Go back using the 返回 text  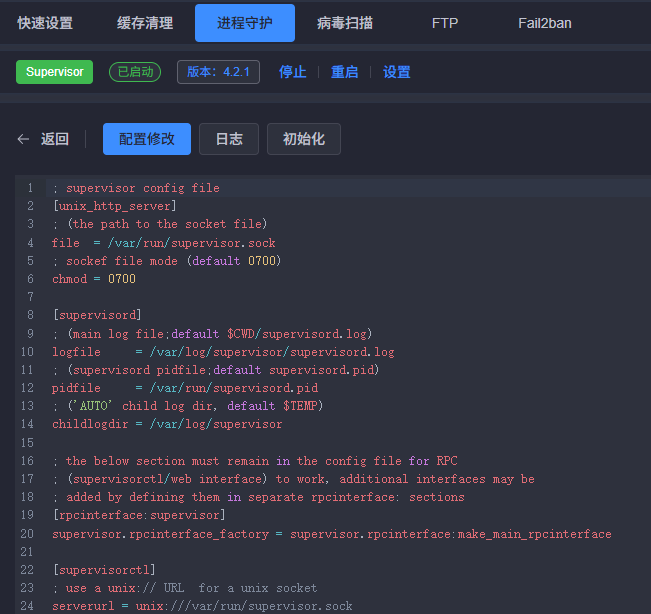click(x=55, y=139)
